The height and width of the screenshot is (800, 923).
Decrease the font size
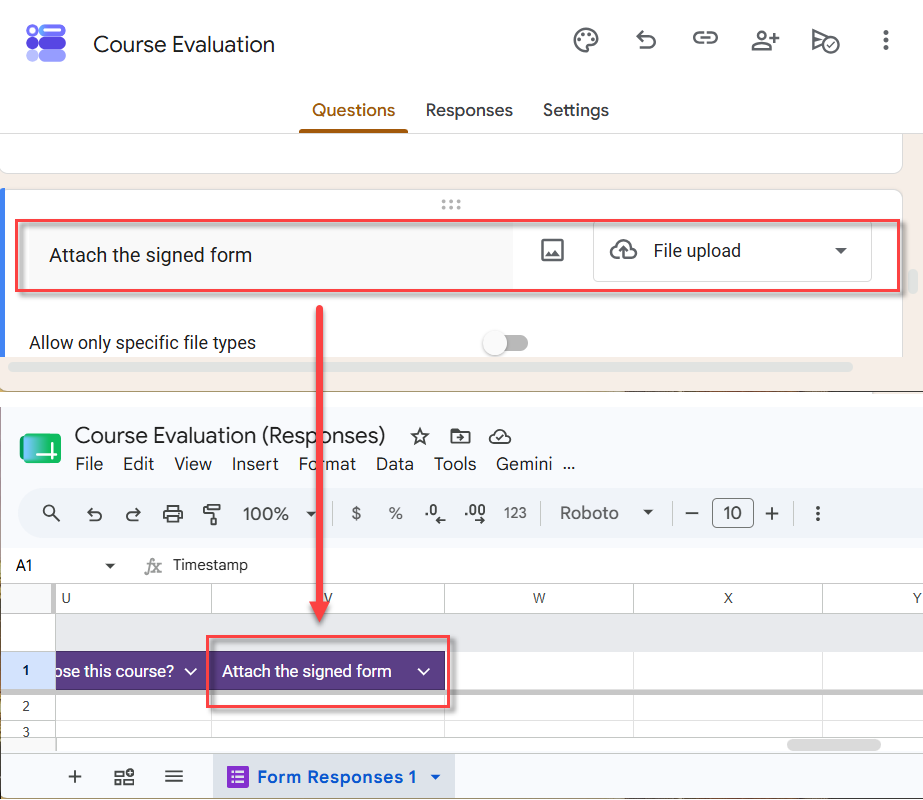coord(692,513)
